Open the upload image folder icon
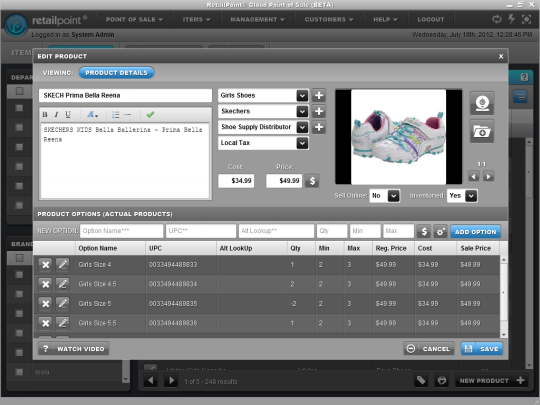This screenshot has width=540, height=405. 482,131
